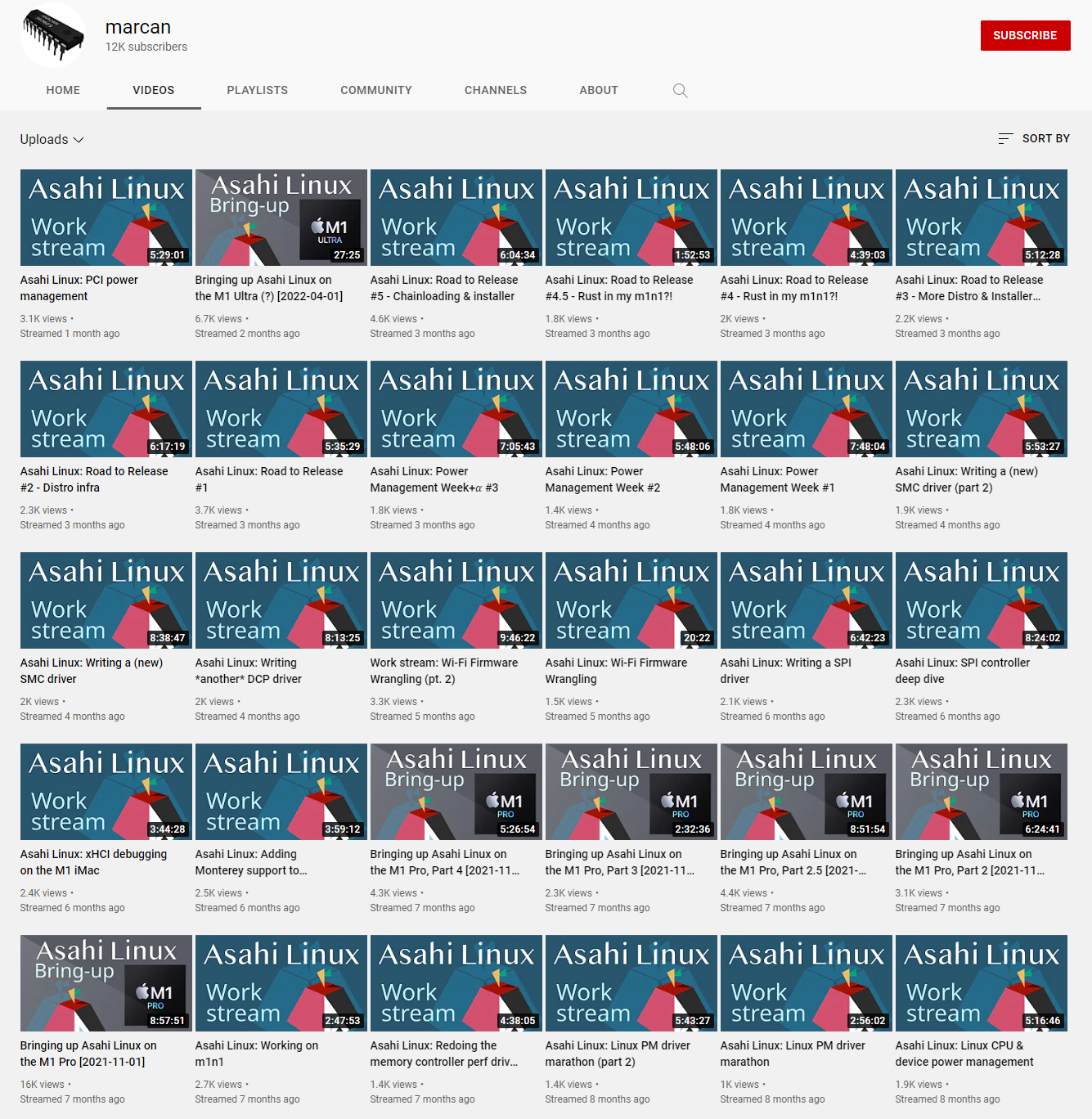Play the 8:24:02 SPI controller thumbnail

tap(982, 600)
